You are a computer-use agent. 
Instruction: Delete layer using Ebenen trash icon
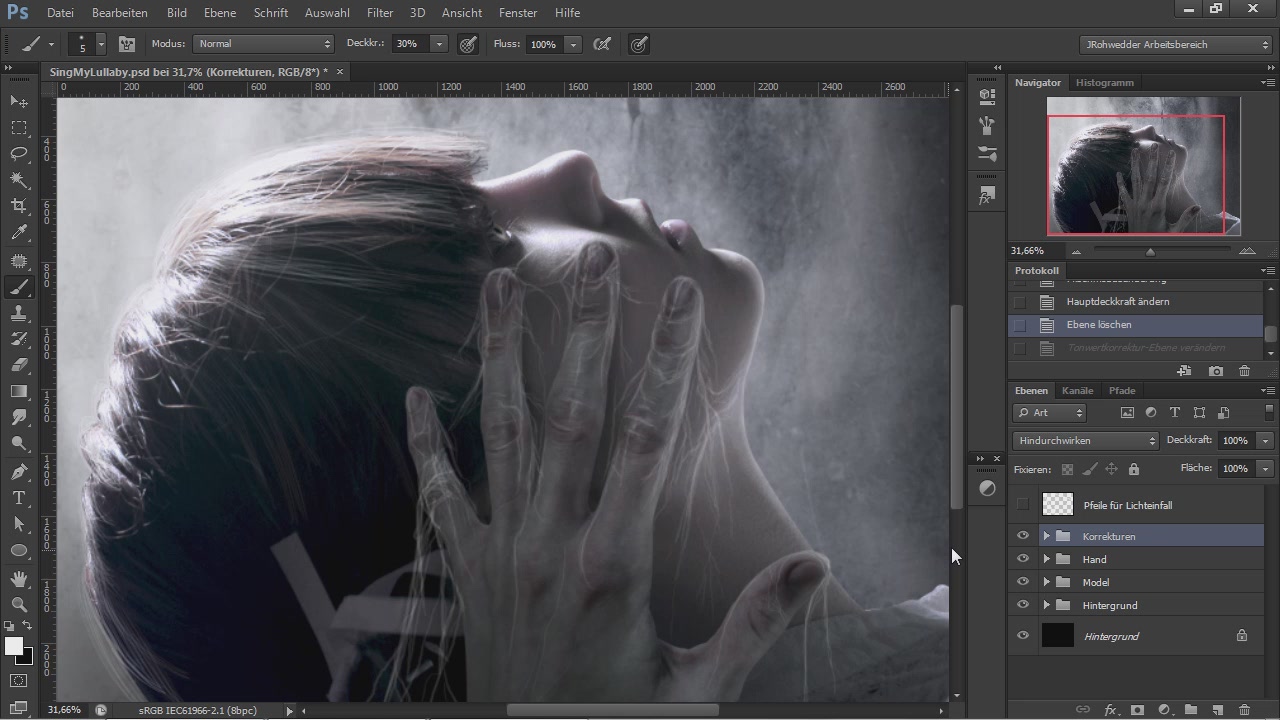1244,710
